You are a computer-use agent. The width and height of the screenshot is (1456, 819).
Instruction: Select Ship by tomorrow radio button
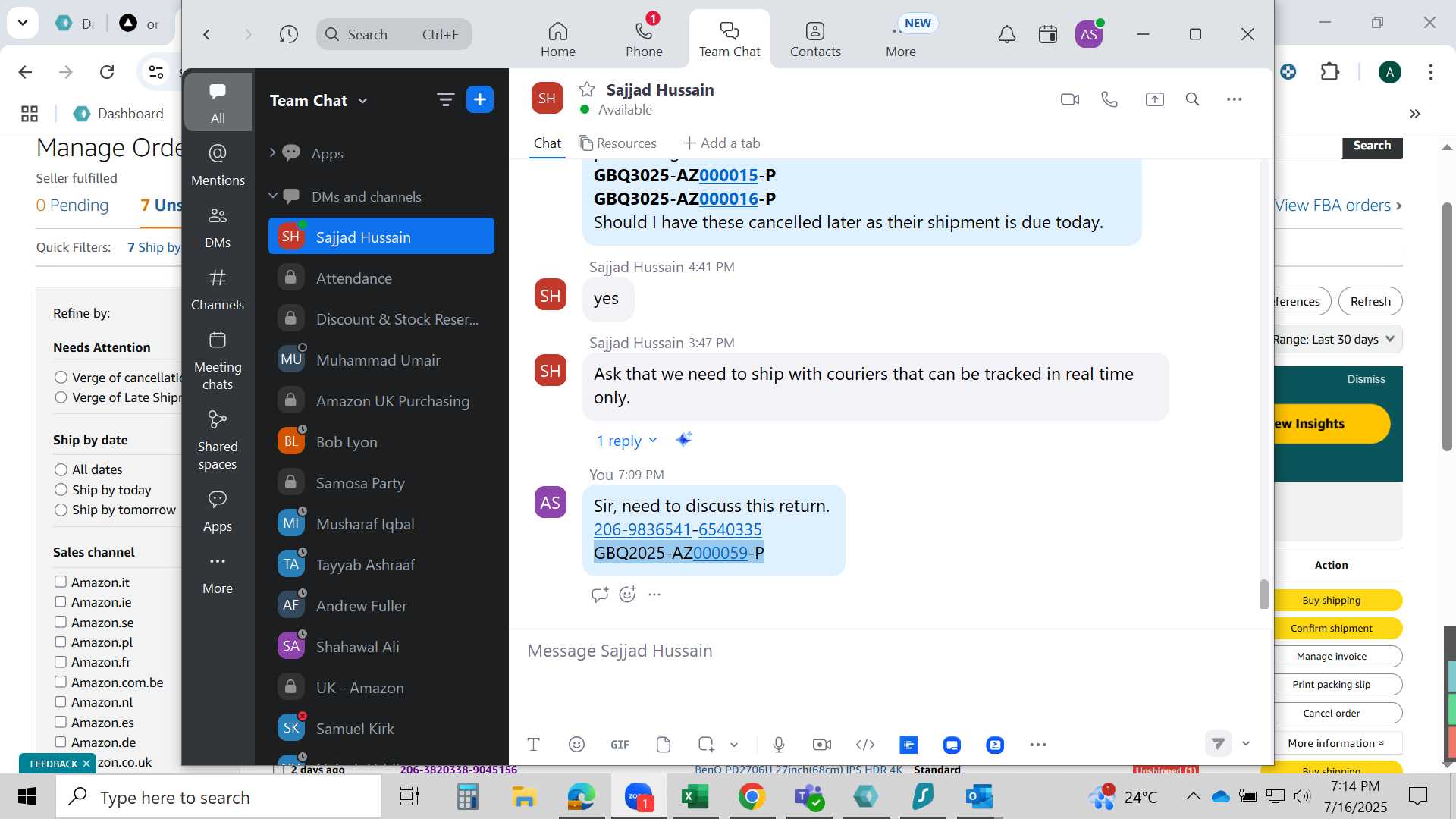[61, 510]
